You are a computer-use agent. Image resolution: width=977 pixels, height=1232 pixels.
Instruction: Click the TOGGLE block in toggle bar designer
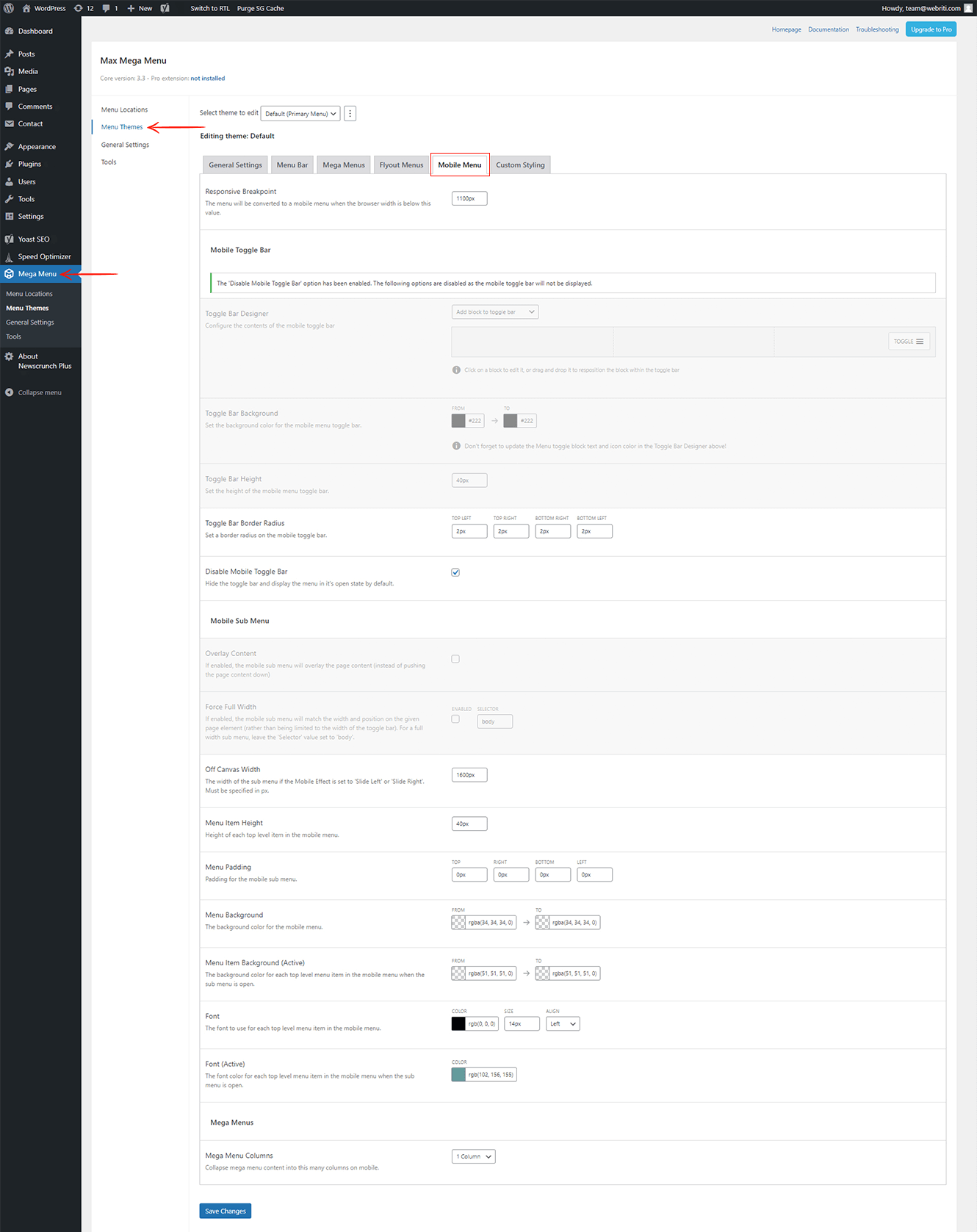pyautogui.click(x=909, y=342)
